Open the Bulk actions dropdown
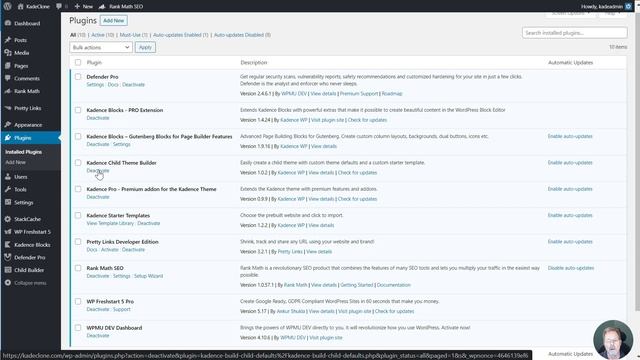The image size is (640, 360). [x=101, y=47]
